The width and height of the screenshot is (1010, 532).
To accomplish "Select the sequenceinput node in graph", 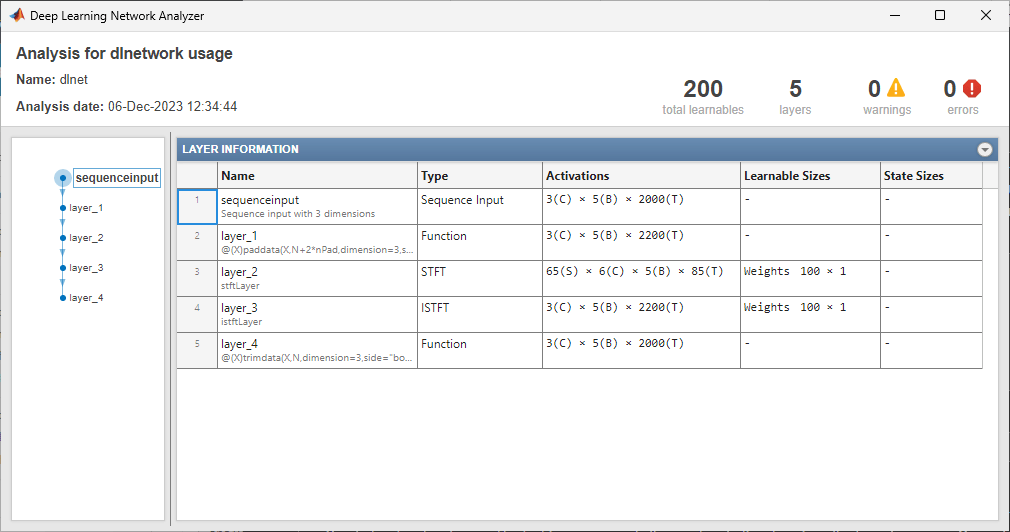I will coord(117,178).
